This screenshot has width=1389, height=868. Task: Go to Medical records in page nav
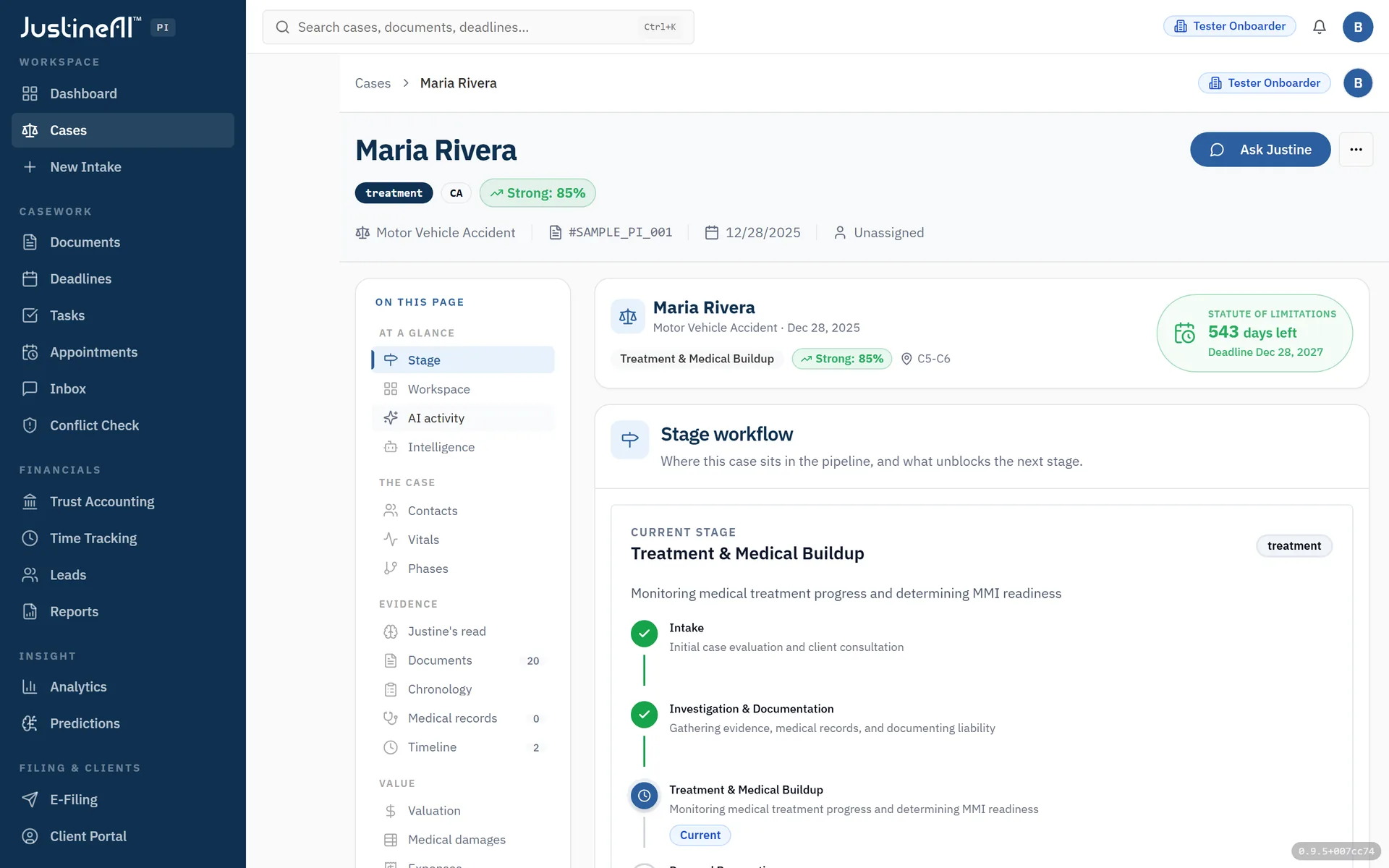click(x=463, y=718)
